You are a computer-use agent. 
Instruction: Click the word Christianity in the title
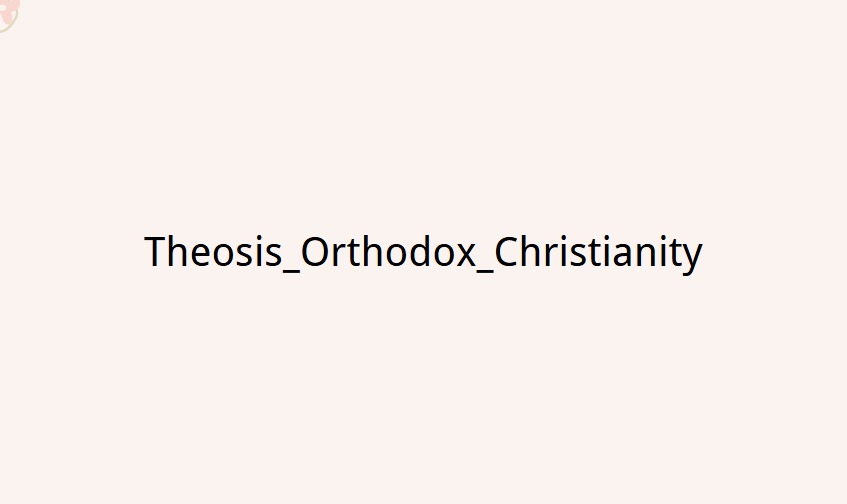599,254
